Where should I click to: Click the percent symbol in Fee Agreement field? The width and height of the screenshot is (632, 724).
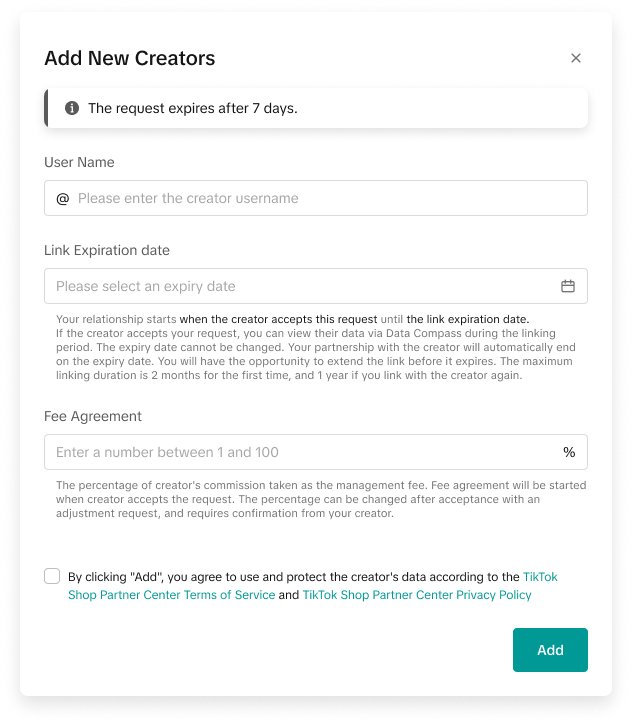point(569,452)
